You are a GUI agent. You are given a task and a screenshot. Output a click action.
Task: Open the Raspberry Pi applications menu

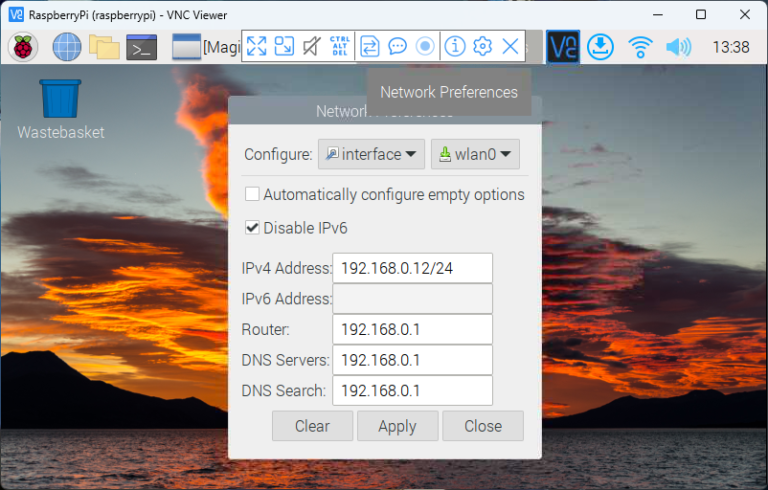[23, 46]
